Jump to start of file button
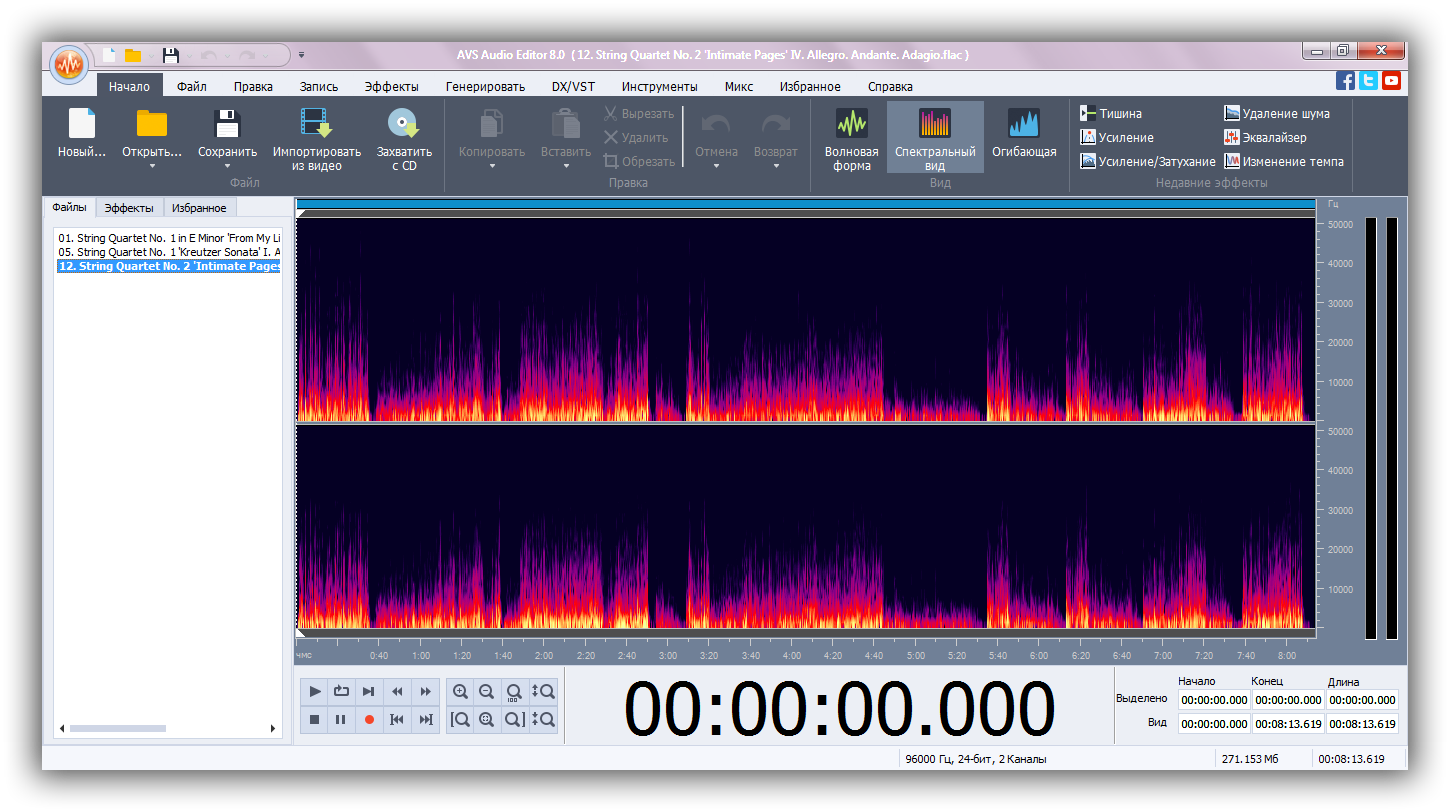This screenshot has height=812, width=1450. click(x=397, y=719)
